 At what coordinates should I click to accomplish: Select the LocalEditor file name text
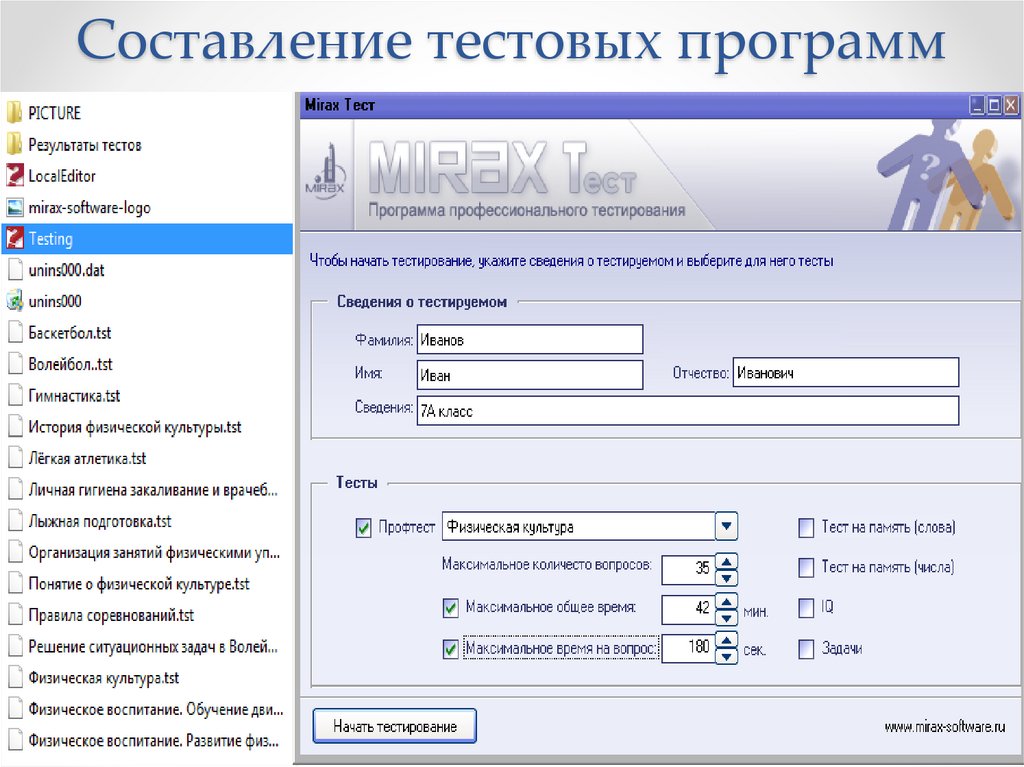(x=62, y=176)
